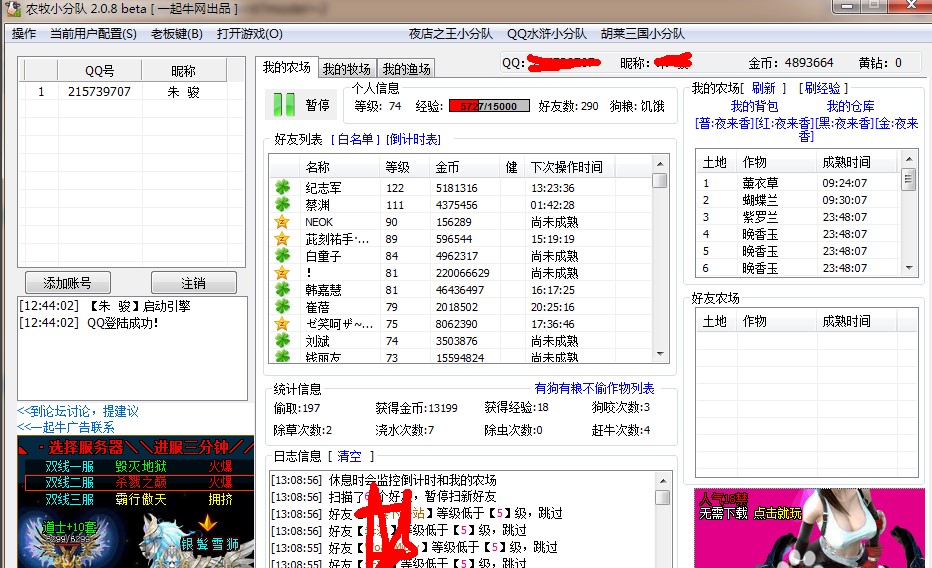Viewport: 932px width, 568px height.
Task: Click star icon beside NEOK
Action: tap(282, 222)
